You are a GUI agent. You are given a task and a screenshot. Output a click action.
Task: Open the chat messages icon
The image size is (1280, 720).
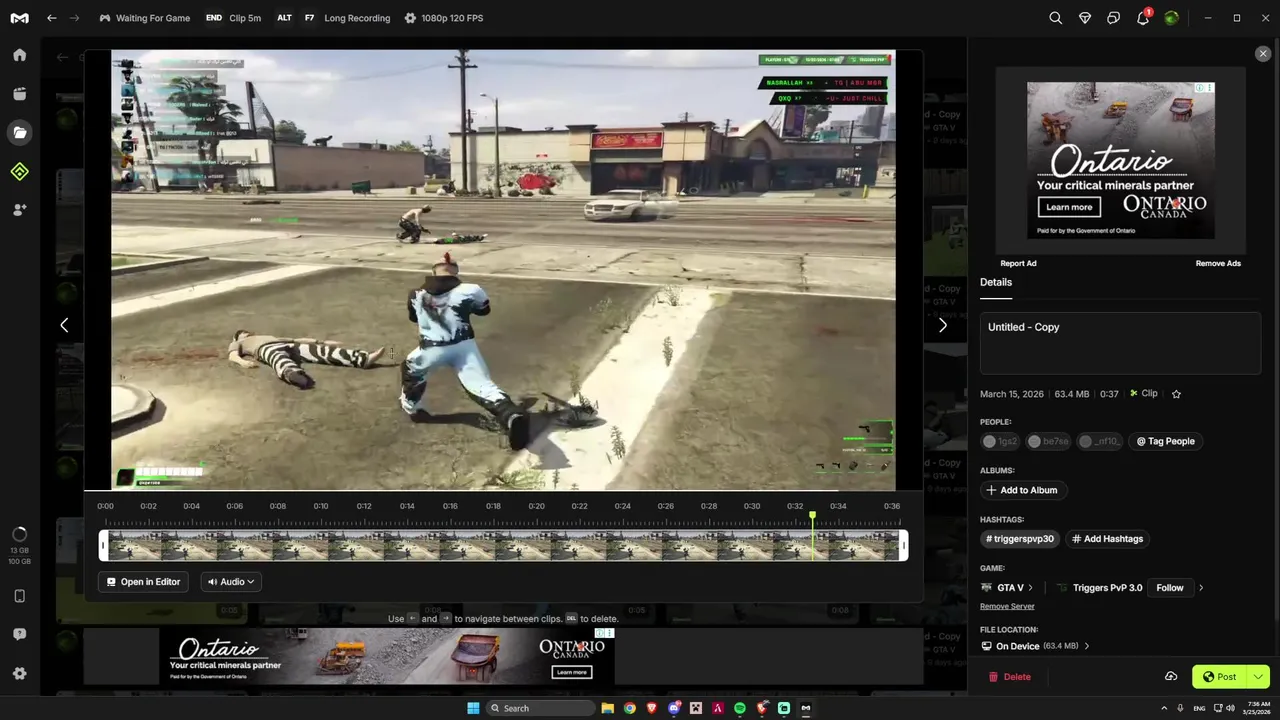pos(1113,18)
